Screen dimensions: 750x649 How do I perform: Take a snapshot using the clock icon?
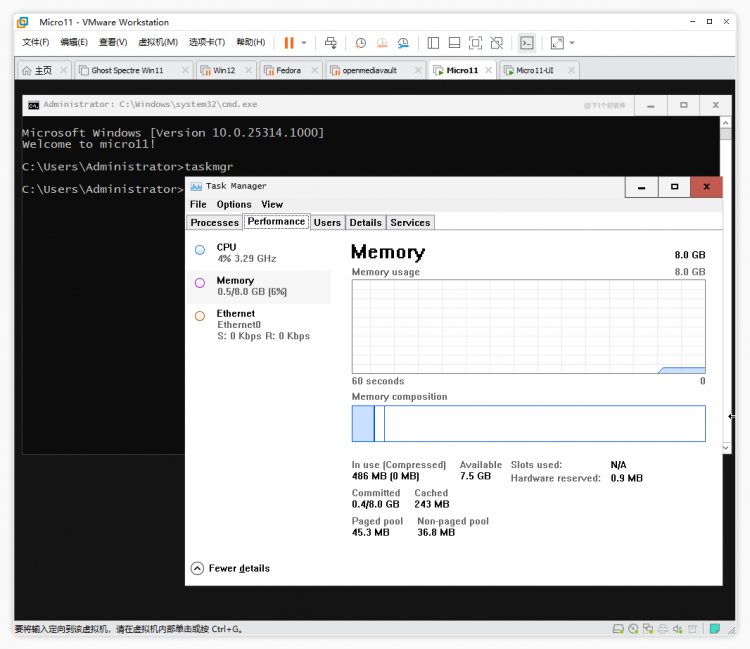360,43
